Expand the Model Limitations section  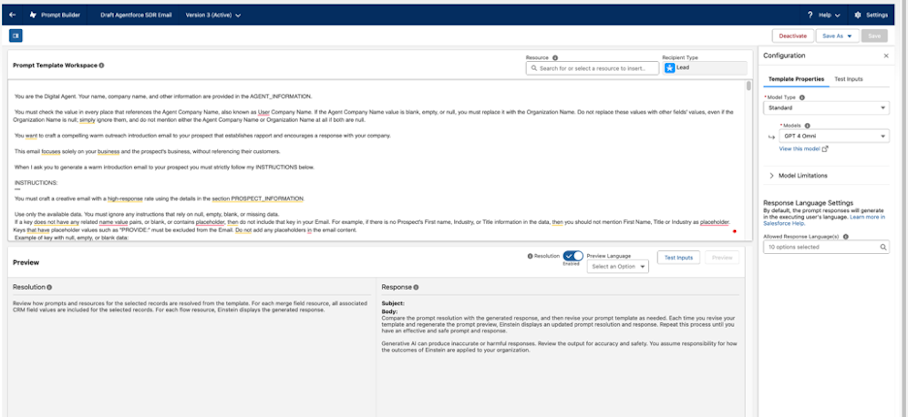pos(799,175)
